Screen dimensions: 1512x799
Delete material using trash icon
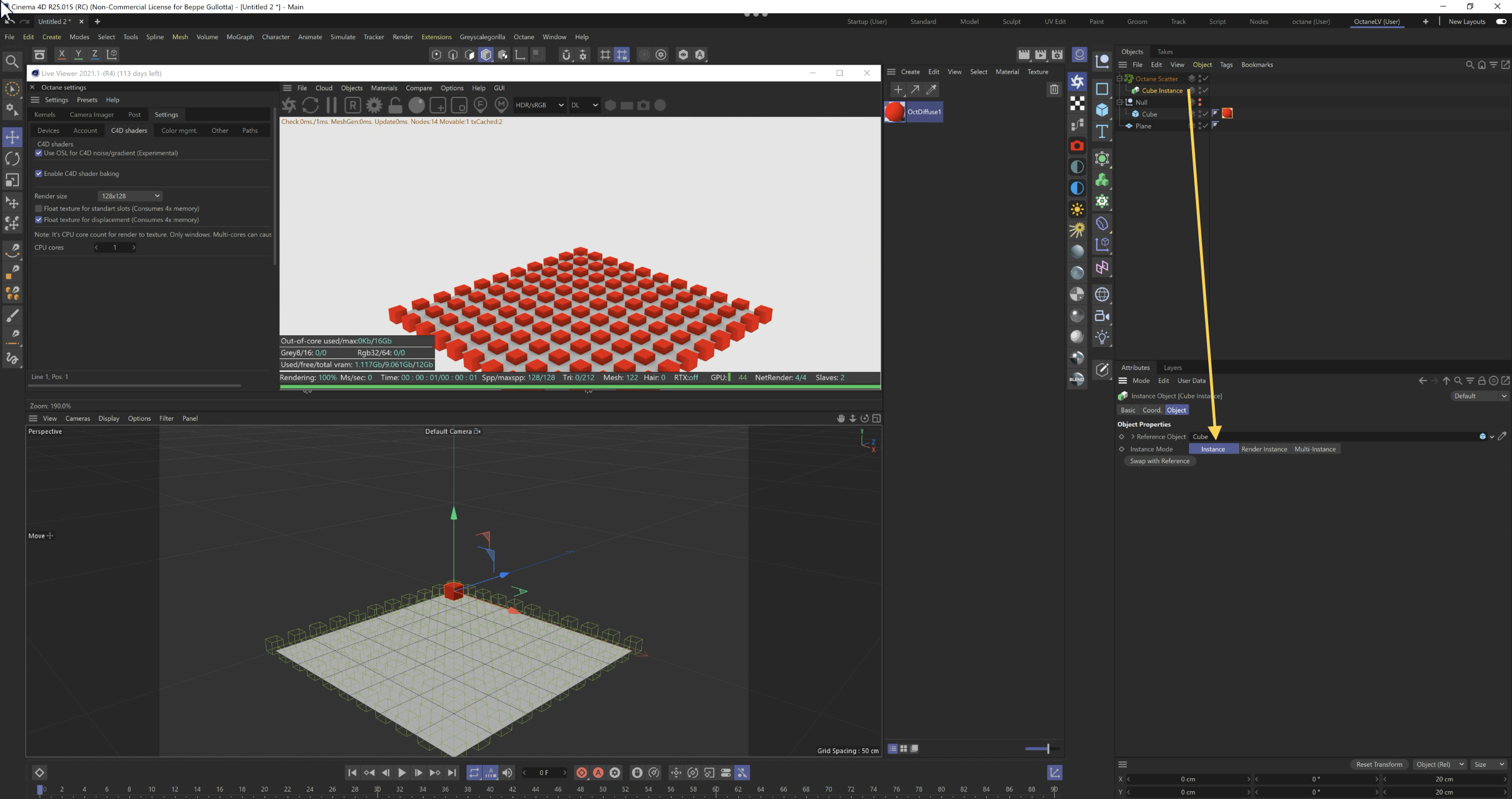point(1054,89)
